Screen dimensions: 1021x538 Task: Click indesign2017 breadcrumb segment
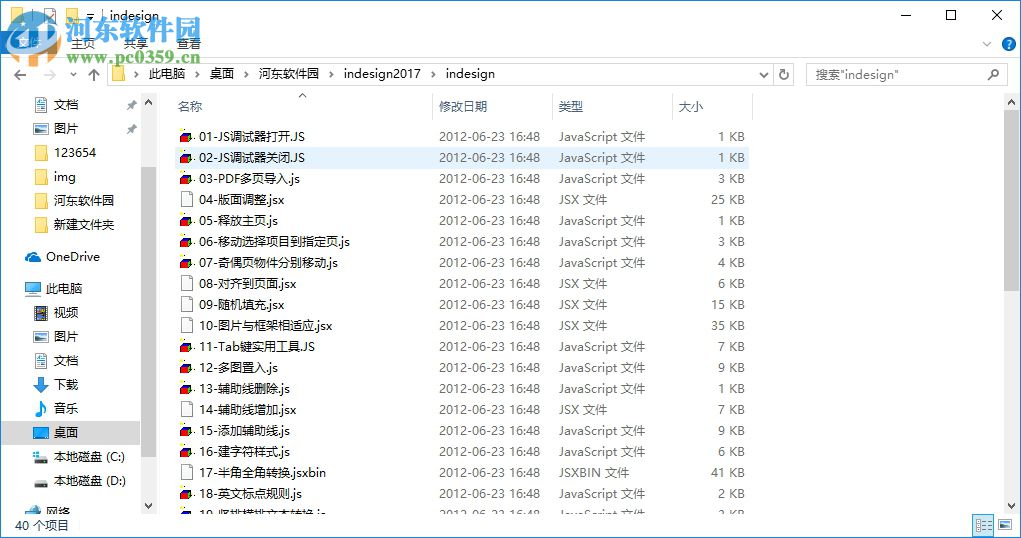382,74
